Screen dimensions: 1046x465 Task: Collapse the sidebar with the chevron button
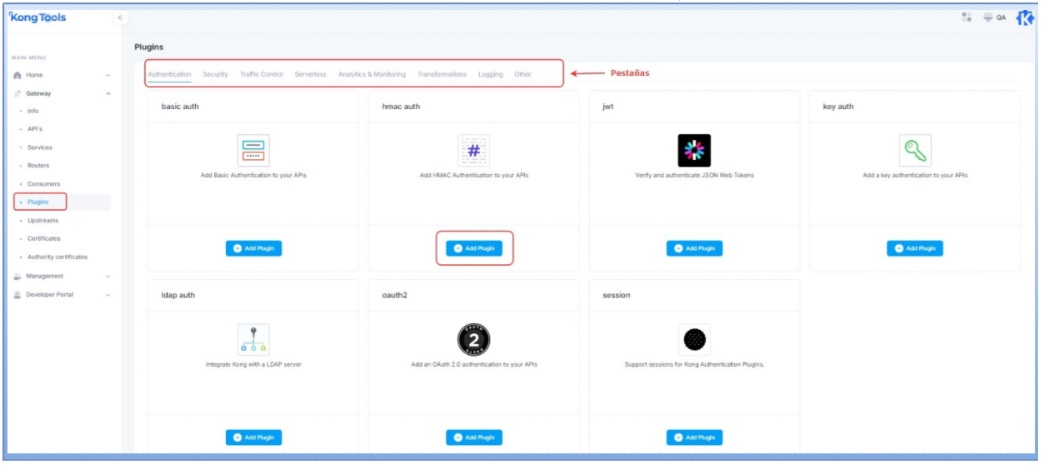pyautogui.click(x=120, y=18)
